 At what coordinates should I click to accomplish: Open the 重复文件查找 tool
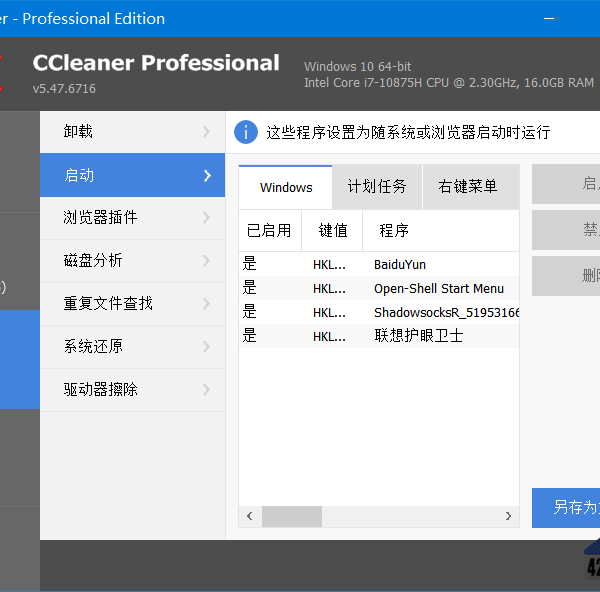pyautogui.click(x=108, y=303)
